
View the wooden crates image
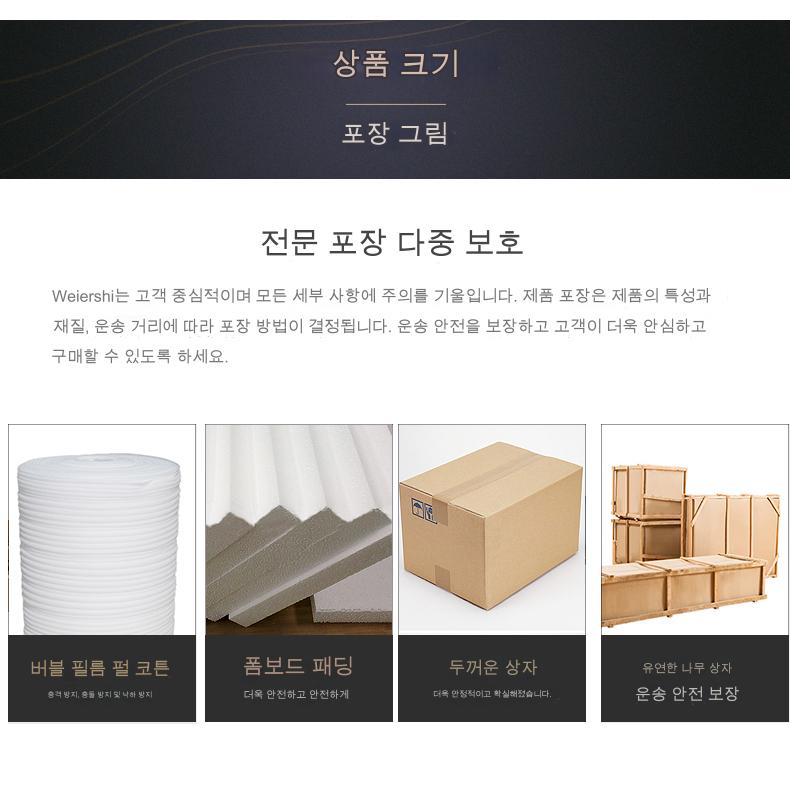[695, 529]
